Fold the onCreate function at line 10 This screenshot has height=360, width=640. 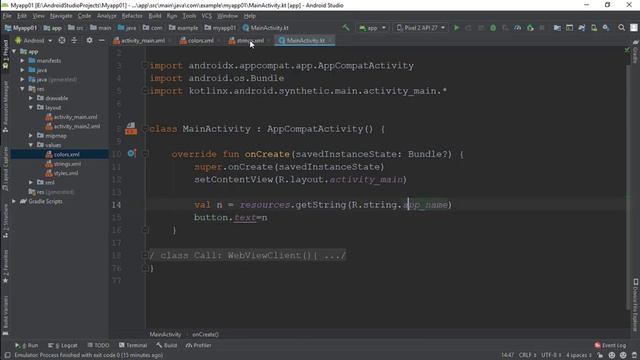(145, 154)
